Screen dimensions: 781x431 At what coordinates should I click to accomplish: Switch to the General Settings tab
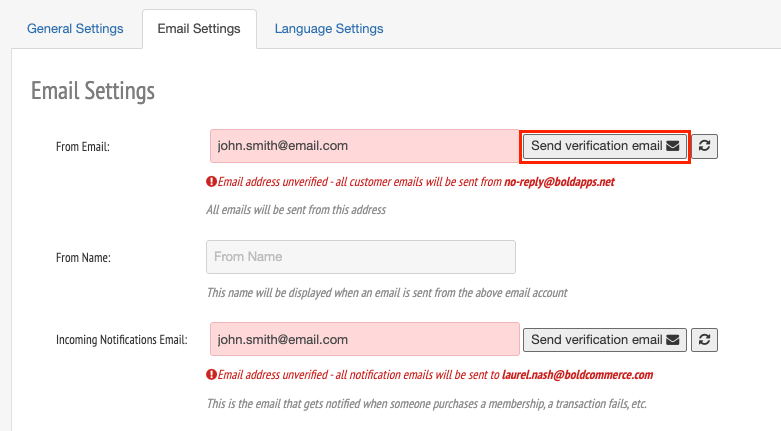point(75,29)
